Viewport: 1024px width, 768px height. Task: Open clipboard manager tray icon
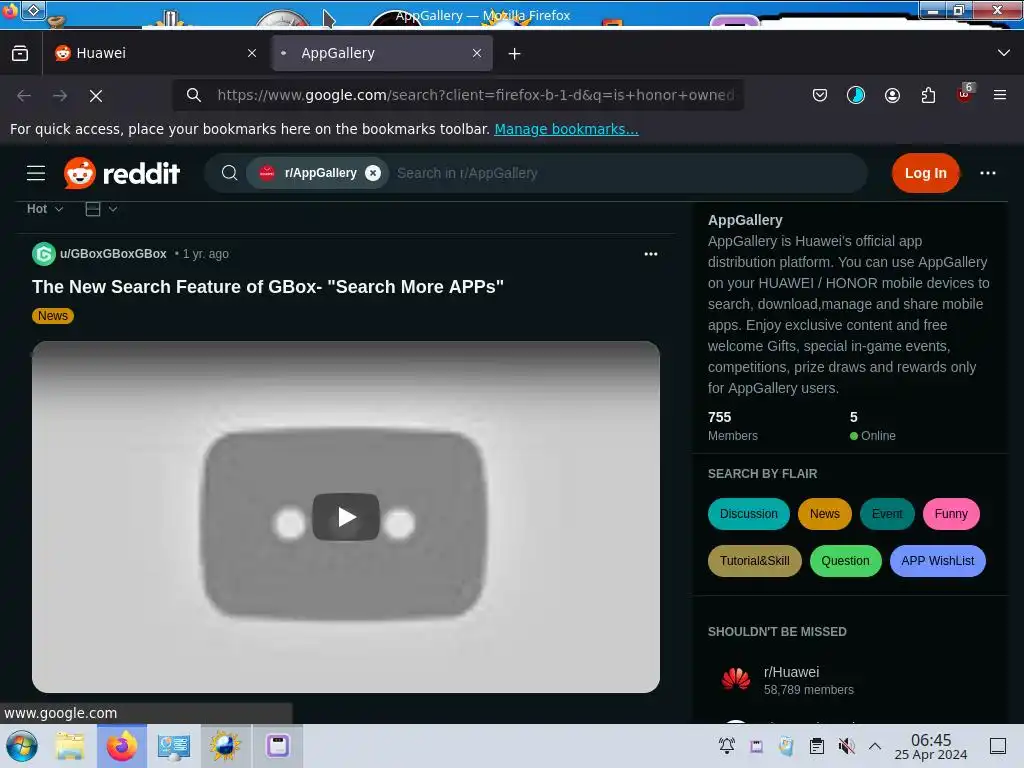pyautogui.click(x=817, y=746)
